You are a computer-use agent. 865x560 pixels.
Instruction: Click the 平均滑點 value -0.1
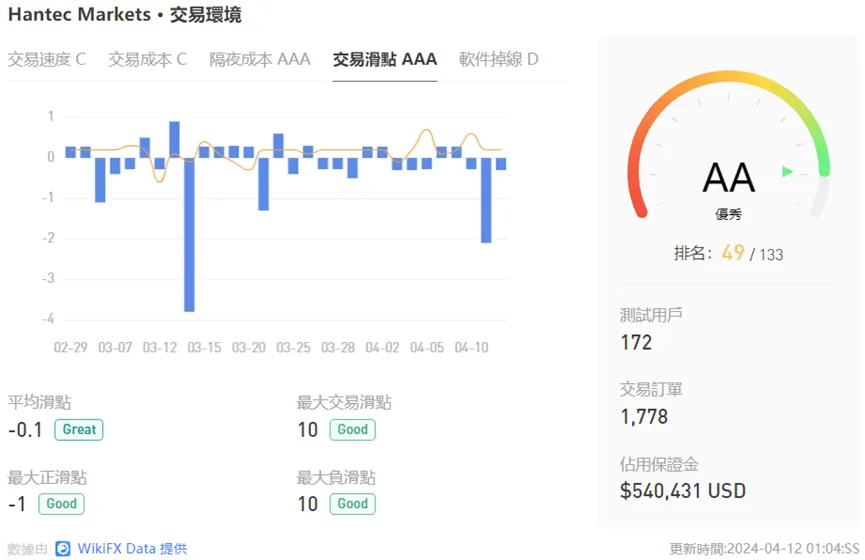point(25,429)
